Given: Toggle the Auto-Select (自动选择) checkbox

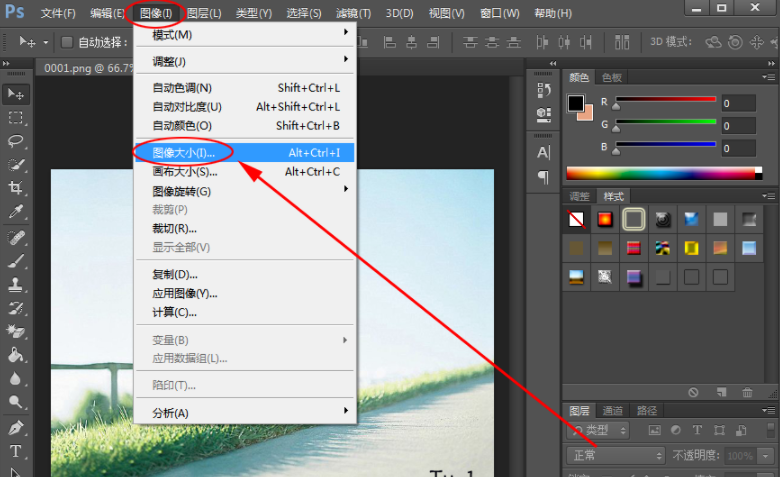Looking at the screenshot, I should 67,42.
